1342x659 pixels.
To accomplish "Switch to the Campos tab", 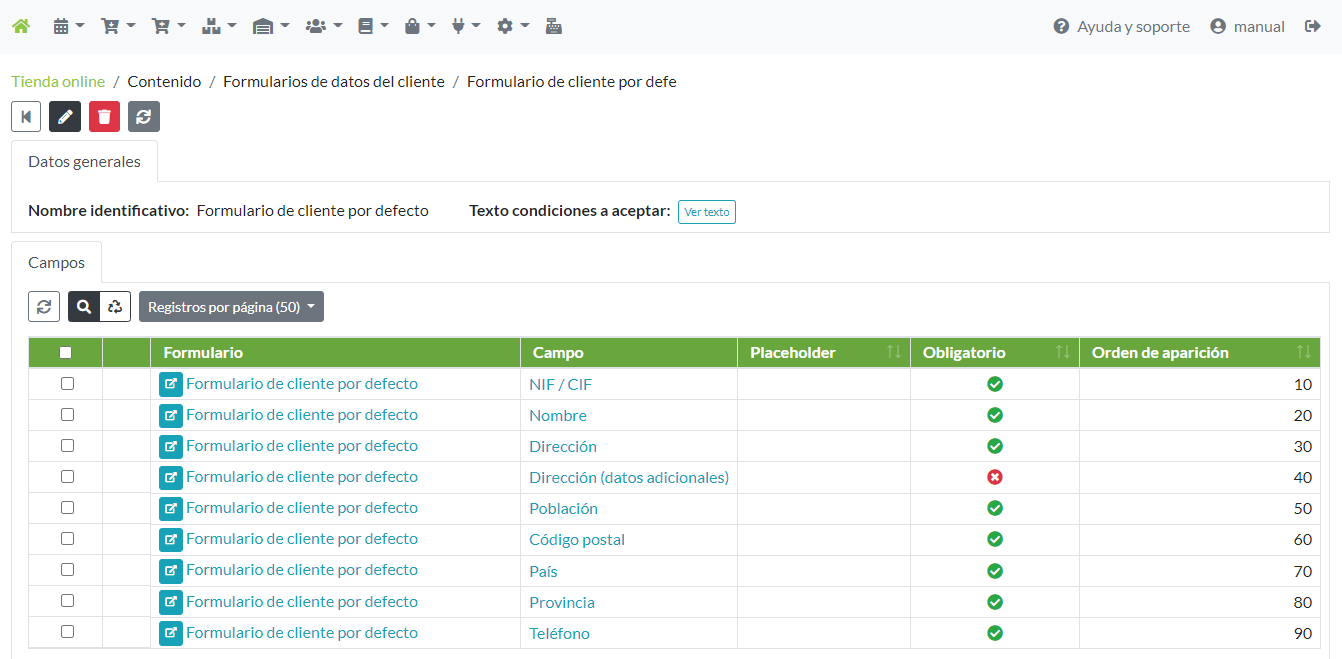I will [57, 263].
